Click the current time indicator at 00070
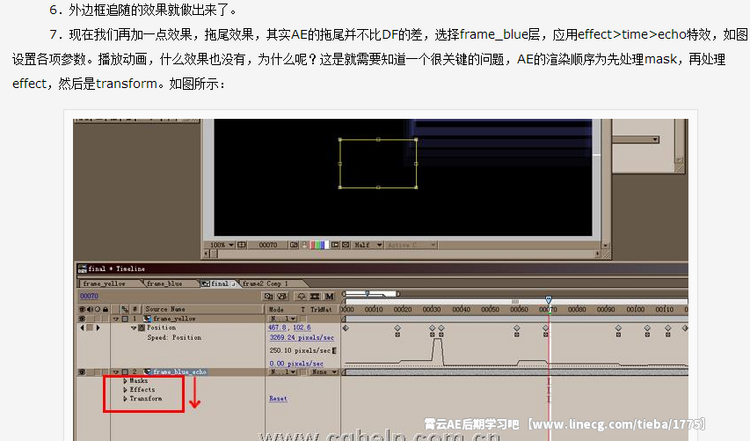750x441 pixels. [549, 300]
